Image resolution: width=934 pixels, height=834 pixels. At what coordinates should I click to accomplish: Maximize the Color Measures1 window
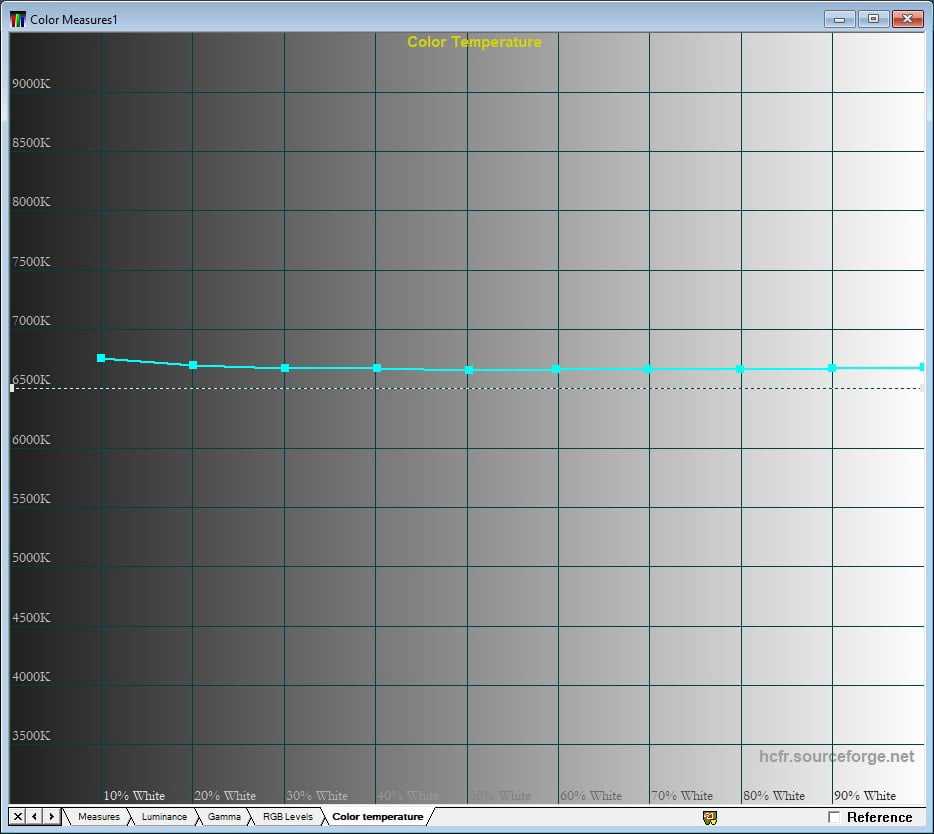tap(873, 19)
